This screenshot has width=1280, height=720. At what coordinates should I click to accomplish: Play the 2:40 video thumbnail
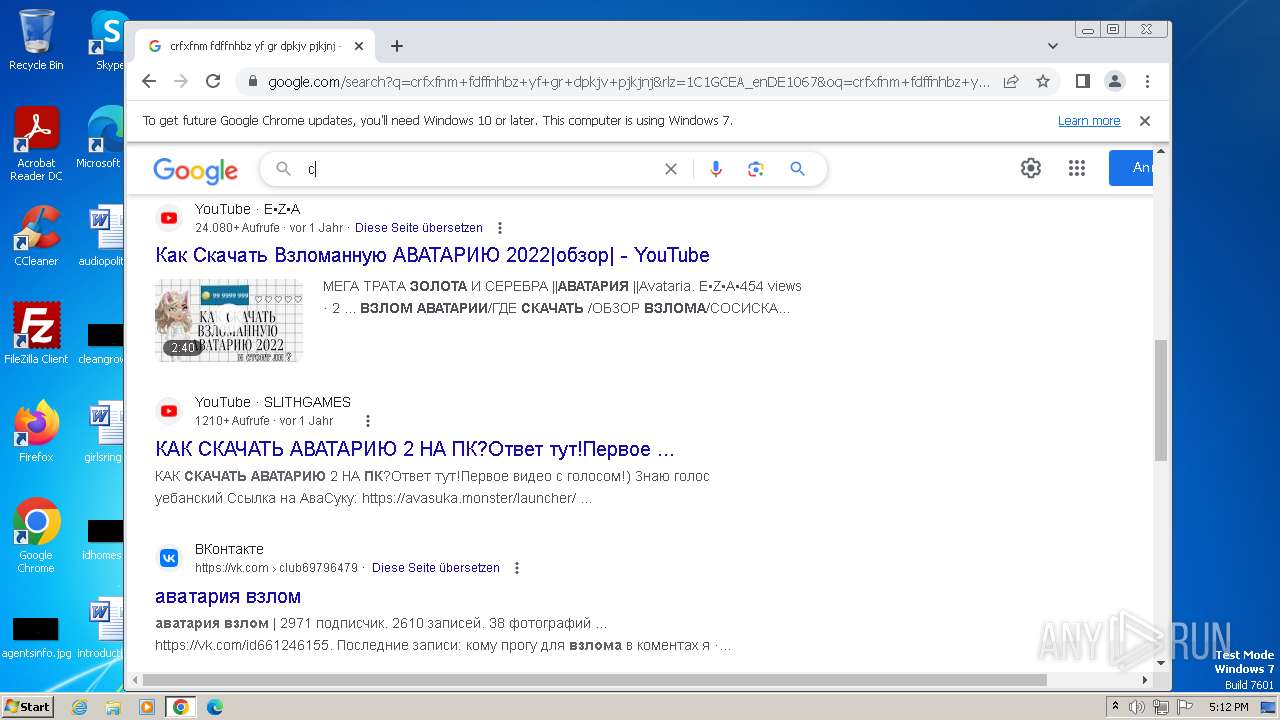coord(229,320)
